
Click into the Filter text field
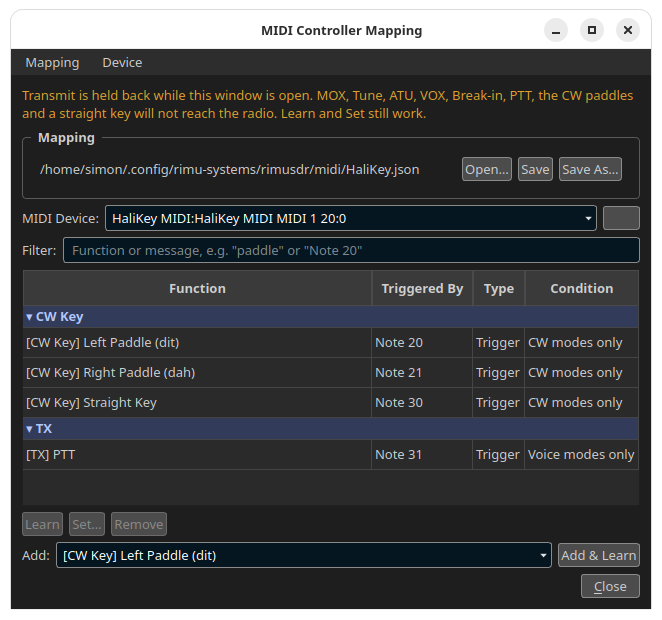click(x=351, y=250)
